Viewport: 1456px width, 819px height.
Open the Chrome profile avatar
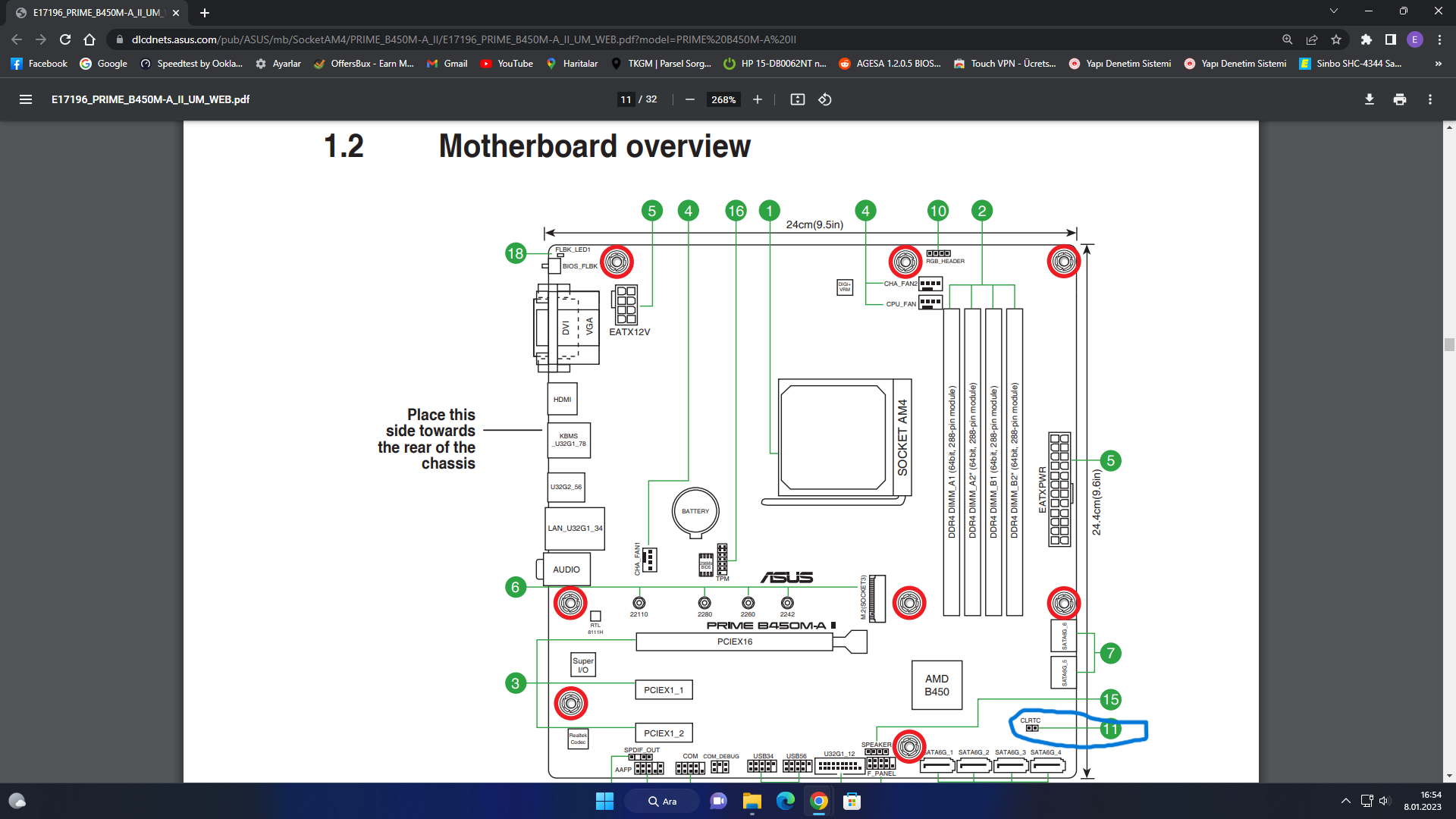(1415, 39)
